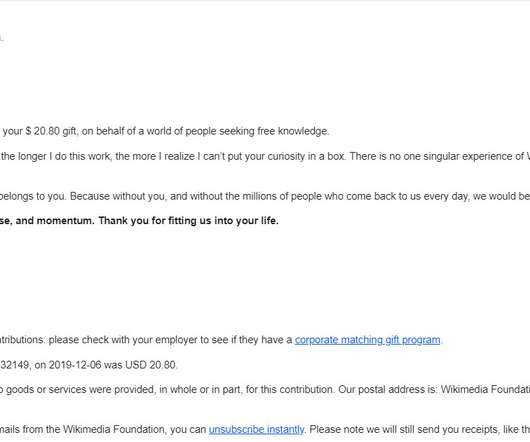Click the unsubscribe instantly link
530x442 pixels.
257,429
